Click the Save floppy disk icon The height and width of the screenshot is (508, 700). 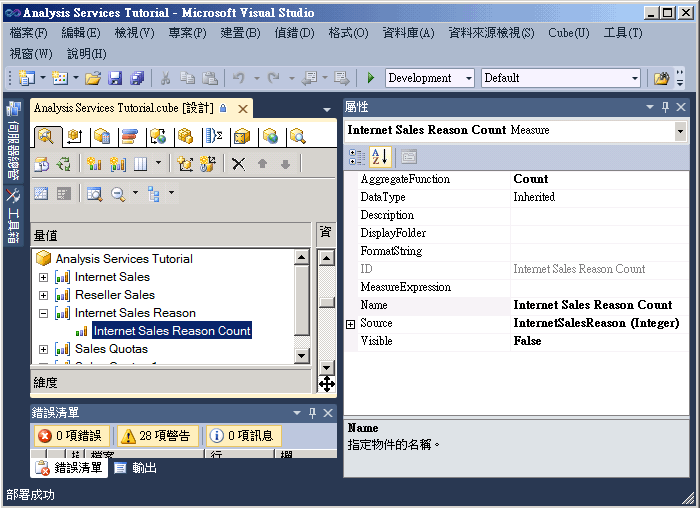pos(116,78)
